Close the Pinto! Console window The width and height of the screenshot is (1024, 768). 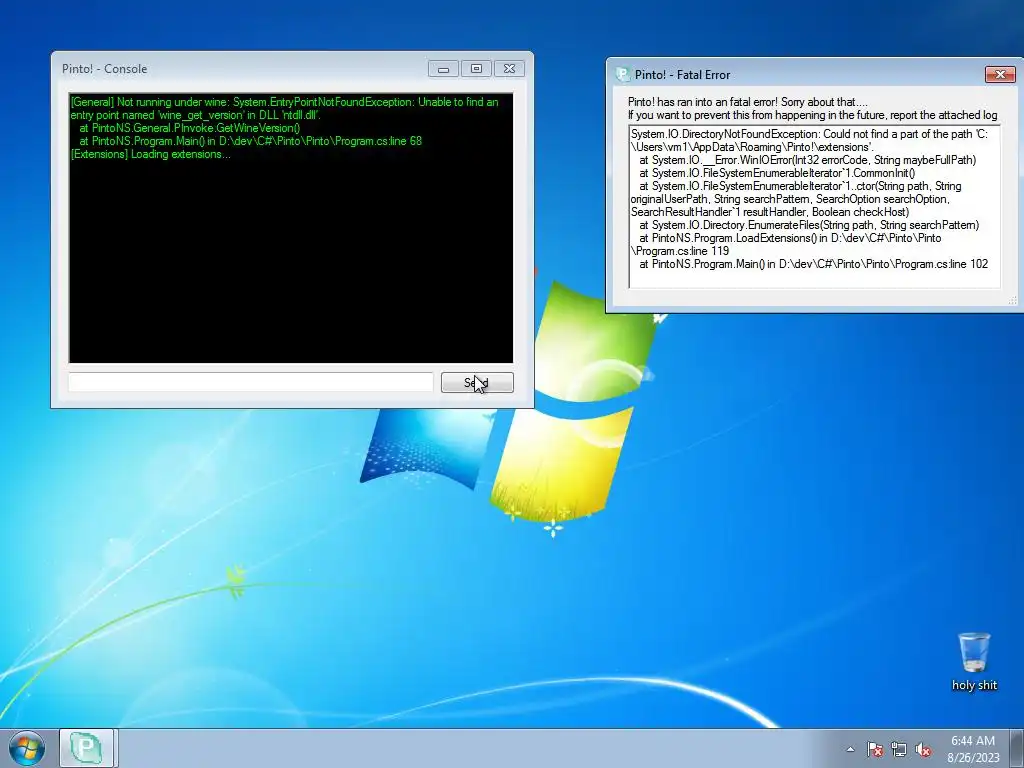[509, 69]
